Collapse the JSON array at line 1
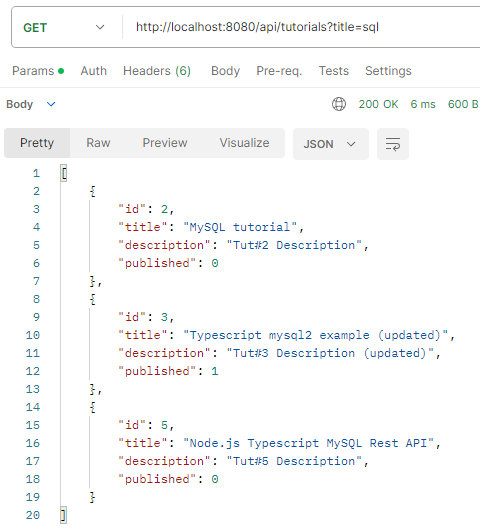This screenshot has height=530, width=480. click(x=64, y=173)
